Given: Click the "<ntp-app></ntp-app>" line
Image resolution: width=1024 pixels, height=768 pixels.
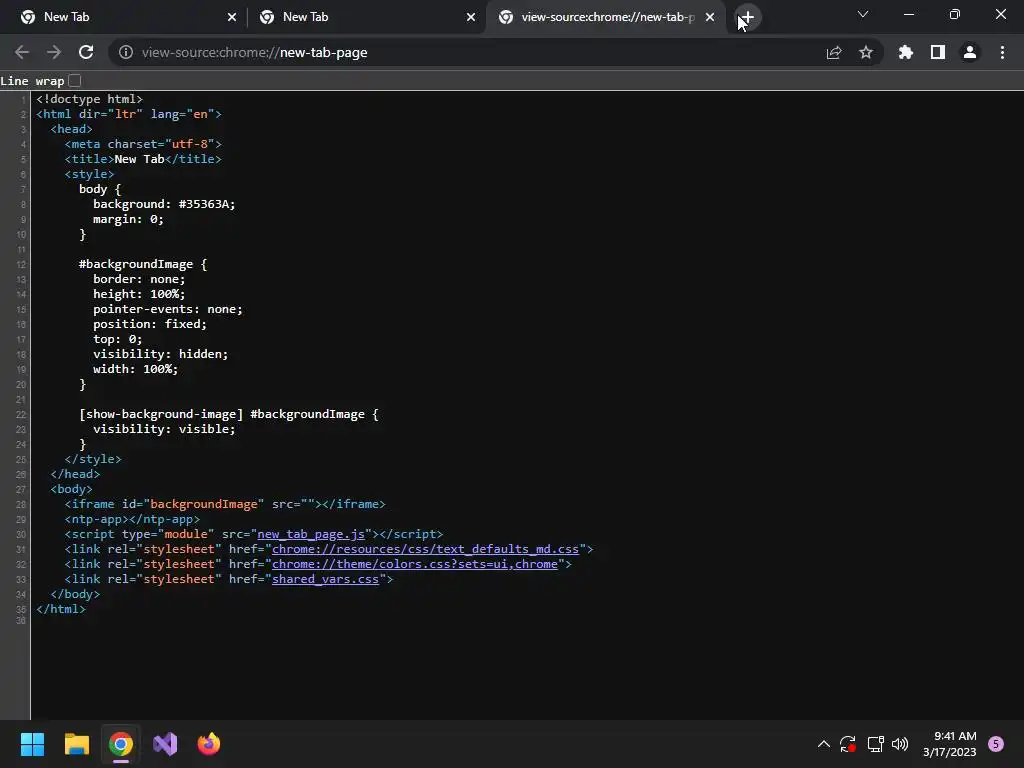Looking at the screenshot, I should 132,520.
